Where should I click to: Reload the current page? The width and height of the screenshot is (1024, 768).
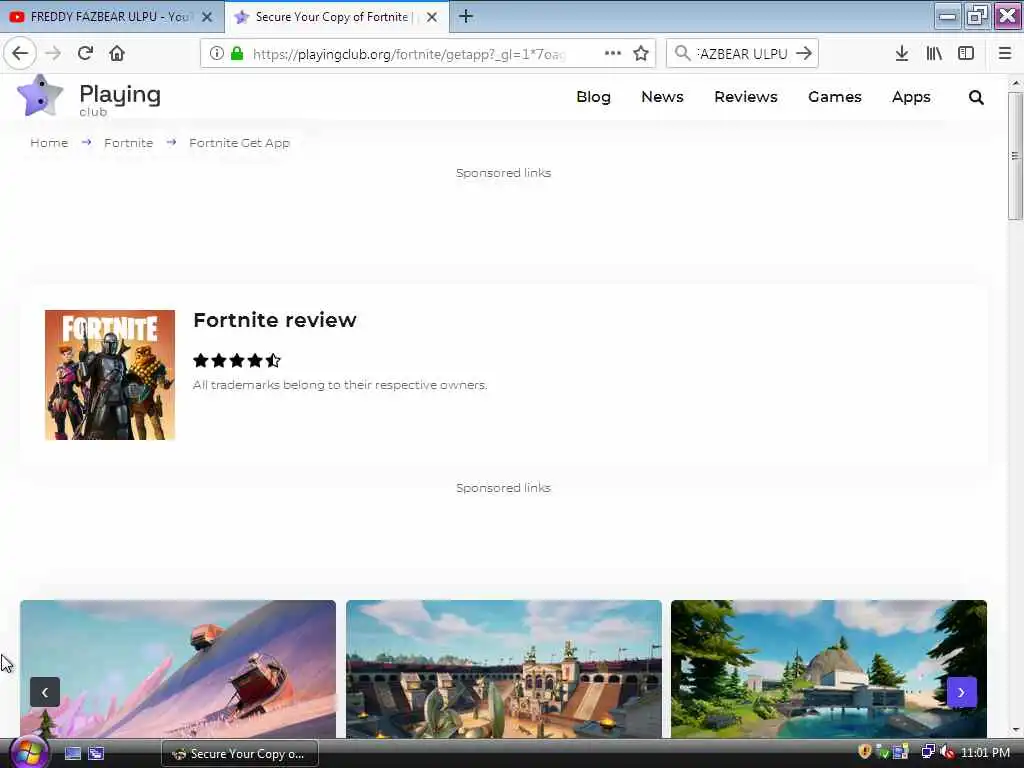pos(85,54)
